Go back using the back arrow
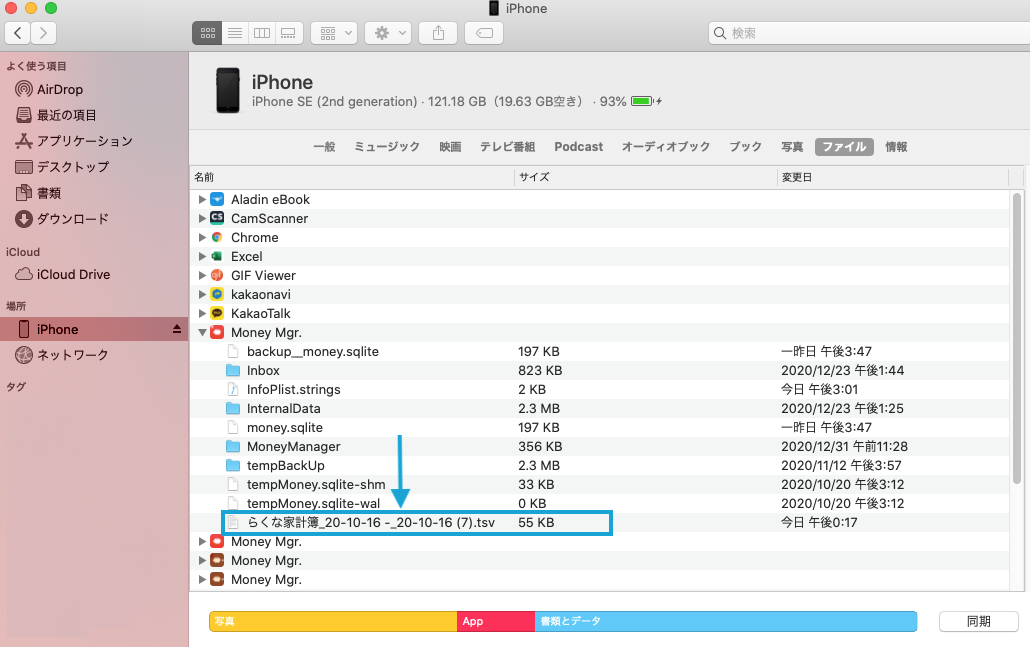 (x=17, y=33)
